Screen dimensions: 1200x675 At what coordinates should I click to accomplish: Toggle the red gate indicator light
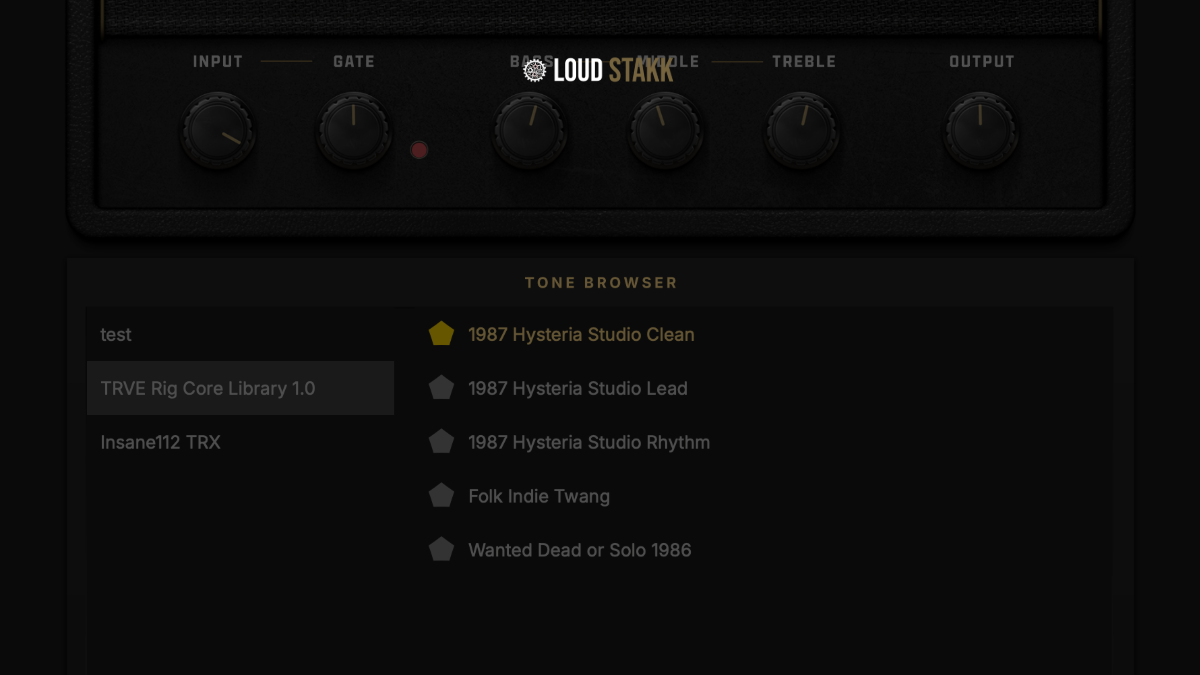click(x=419, y=150)
